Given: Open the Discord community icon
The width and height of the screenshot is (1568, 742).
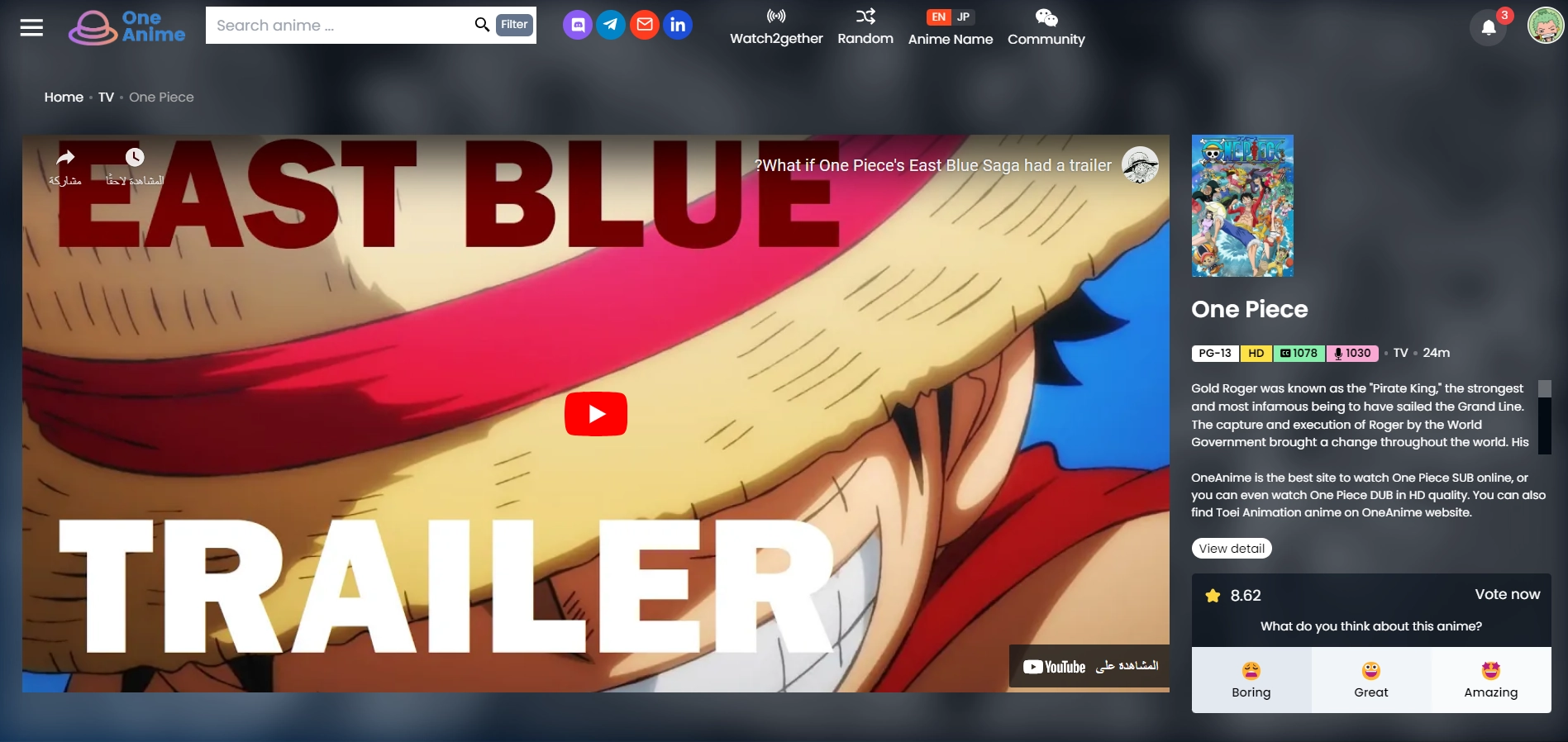Looking at the screenshot, I should click(578, 25).
